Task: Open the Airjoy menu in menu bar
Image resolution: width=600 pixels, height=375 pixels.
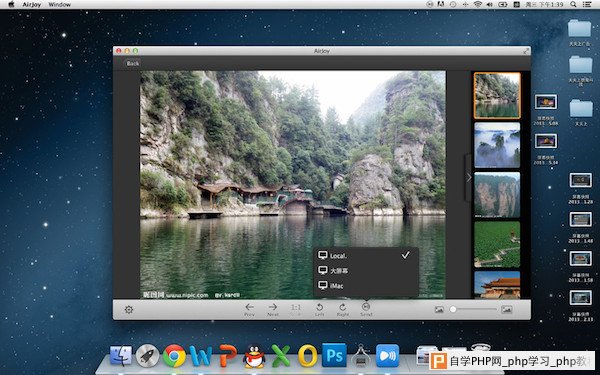Action: [x=32, y=5]
